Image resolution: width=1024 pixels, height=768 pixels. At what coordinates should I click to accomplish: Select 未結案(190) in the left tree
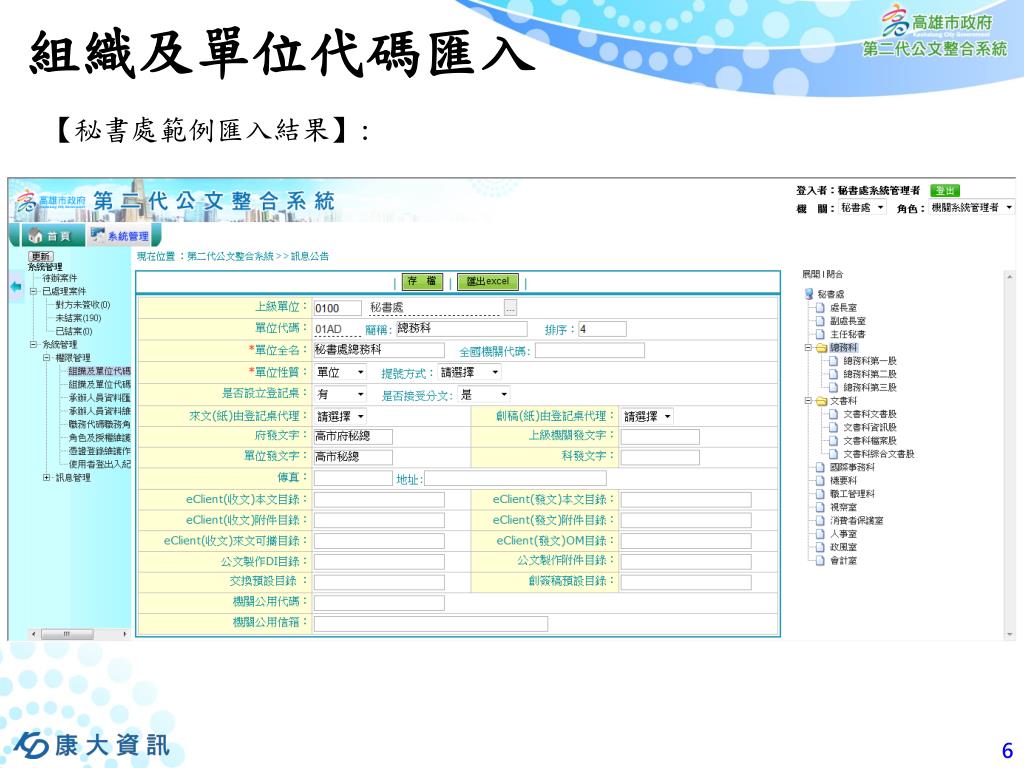pyautogui.click(x=78, y=318)
